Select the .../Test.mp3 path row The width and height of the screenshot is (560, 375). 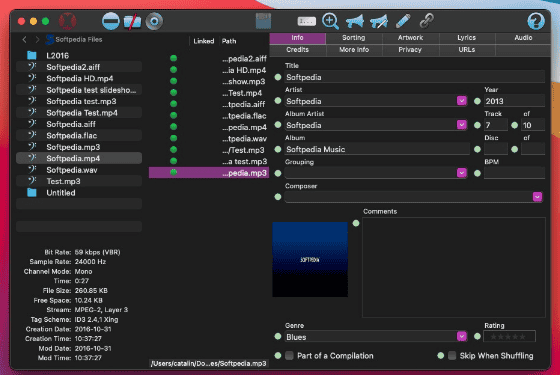pyautogui.click(x=209, y=150)
